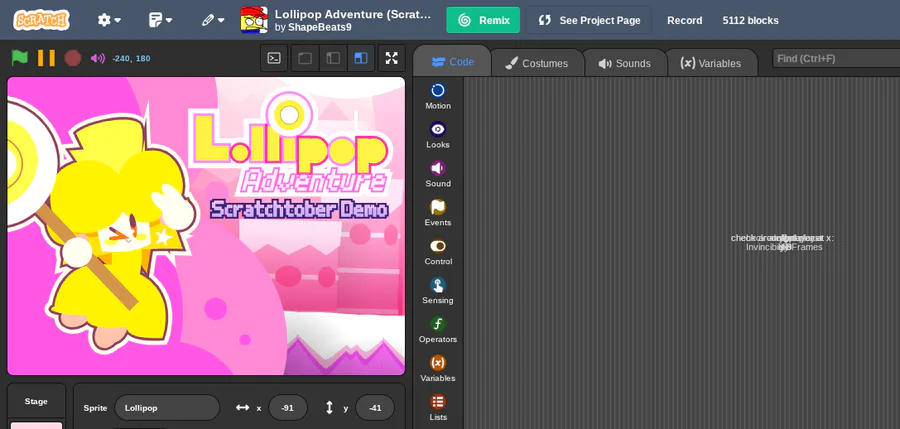Select the Lists block category

438,408
